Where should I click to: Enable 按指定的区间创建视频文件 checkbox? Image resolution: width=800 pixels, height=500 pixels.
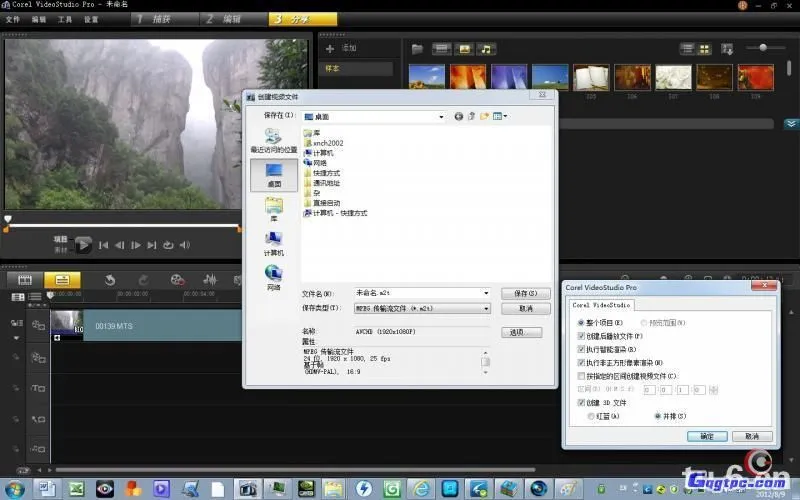pos(581,376)
